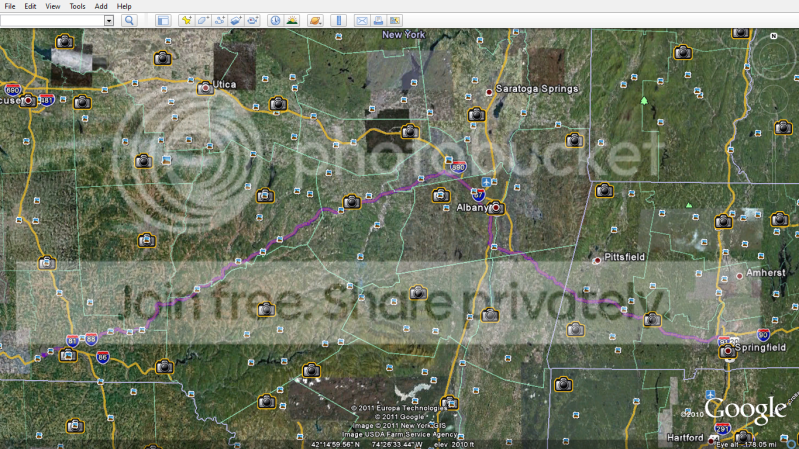Viewport: 799px width, 449px height.
Task: Toggle the sidebar panel icon
Action: coord(163,20)
